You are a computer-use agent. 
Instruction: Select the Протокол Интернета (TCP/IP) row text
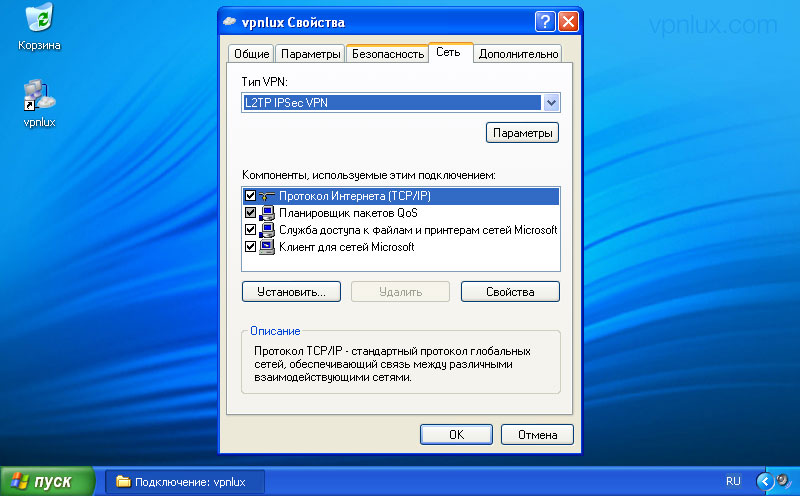coord(355,196)
